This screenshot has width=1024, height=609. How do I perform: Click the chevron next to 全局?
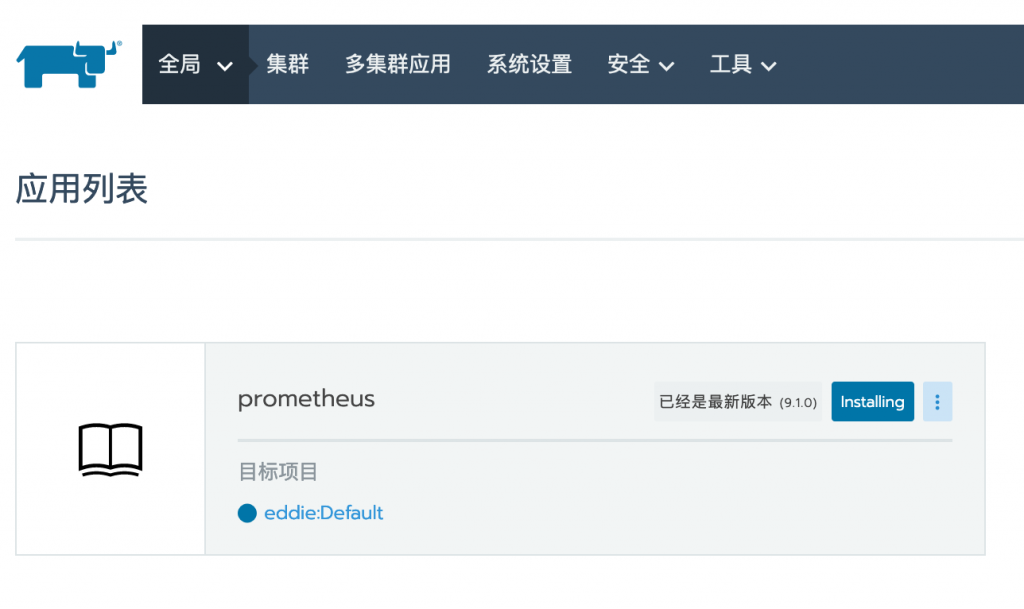pos(225,66)
